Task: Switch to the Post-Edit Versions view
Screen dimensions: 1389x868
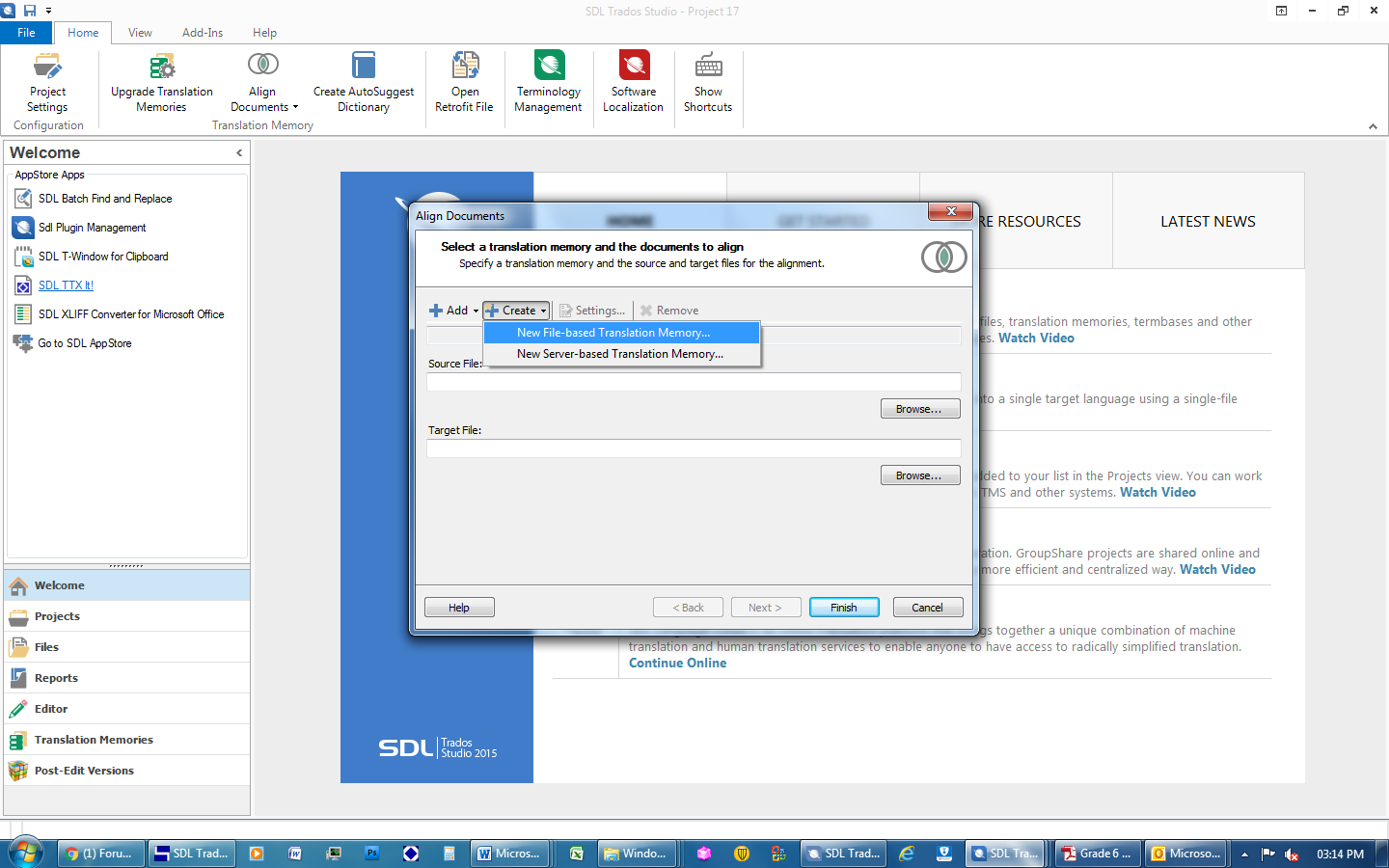Action: pos(127,771)
